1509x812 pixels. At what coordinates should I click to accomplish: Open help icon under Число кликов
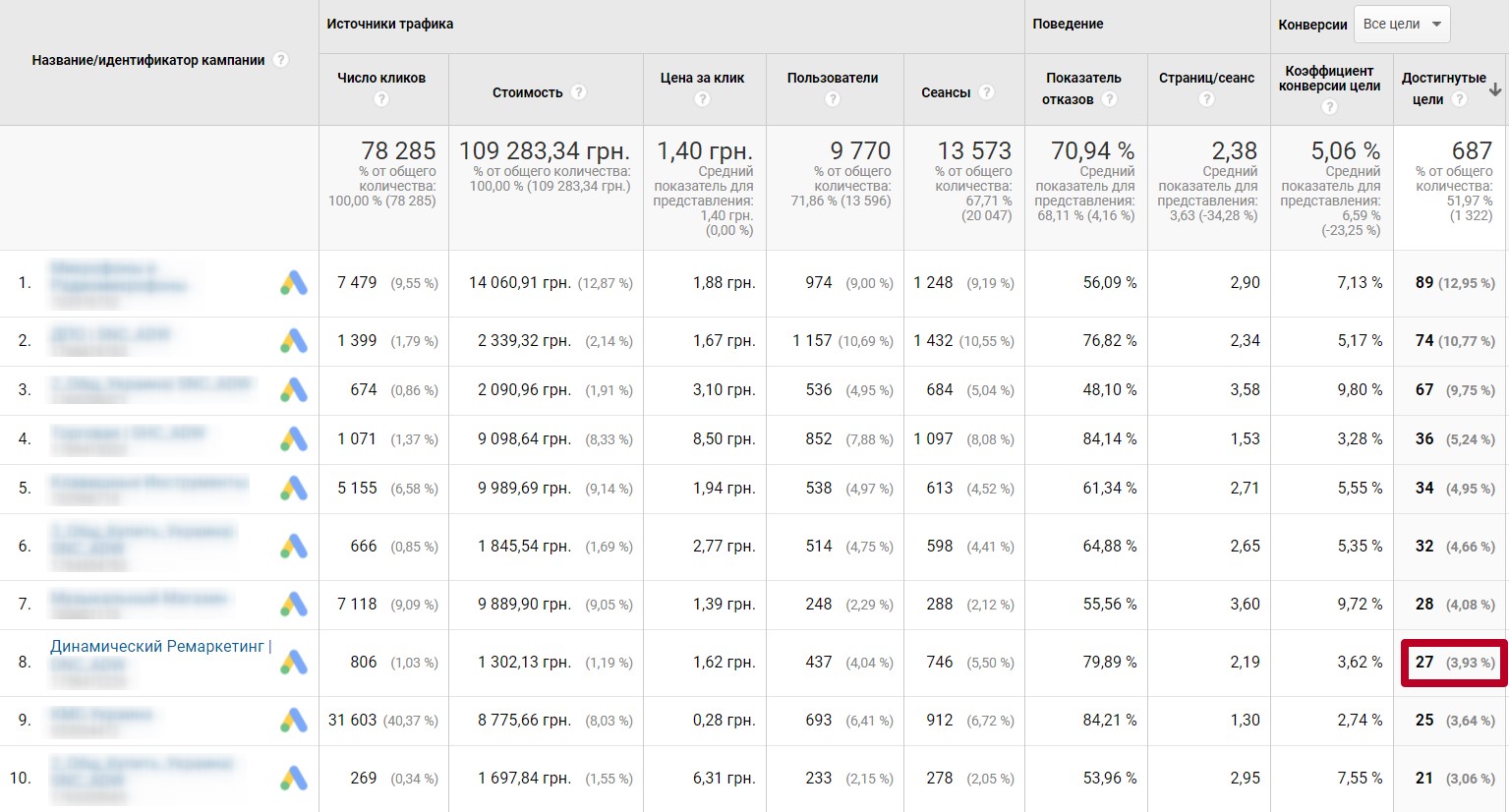(x=381, y=99)
